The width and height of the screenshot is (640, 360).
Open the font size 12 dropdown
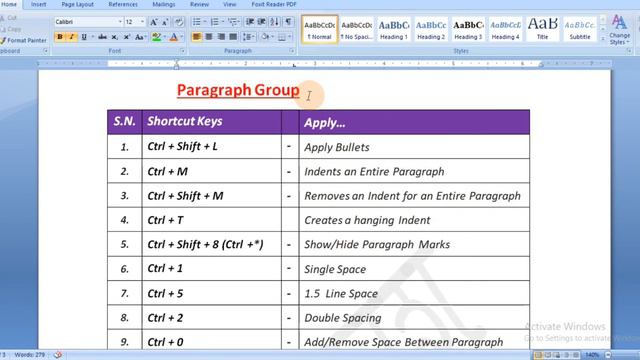pyautogui.click(x=142, y=22)
